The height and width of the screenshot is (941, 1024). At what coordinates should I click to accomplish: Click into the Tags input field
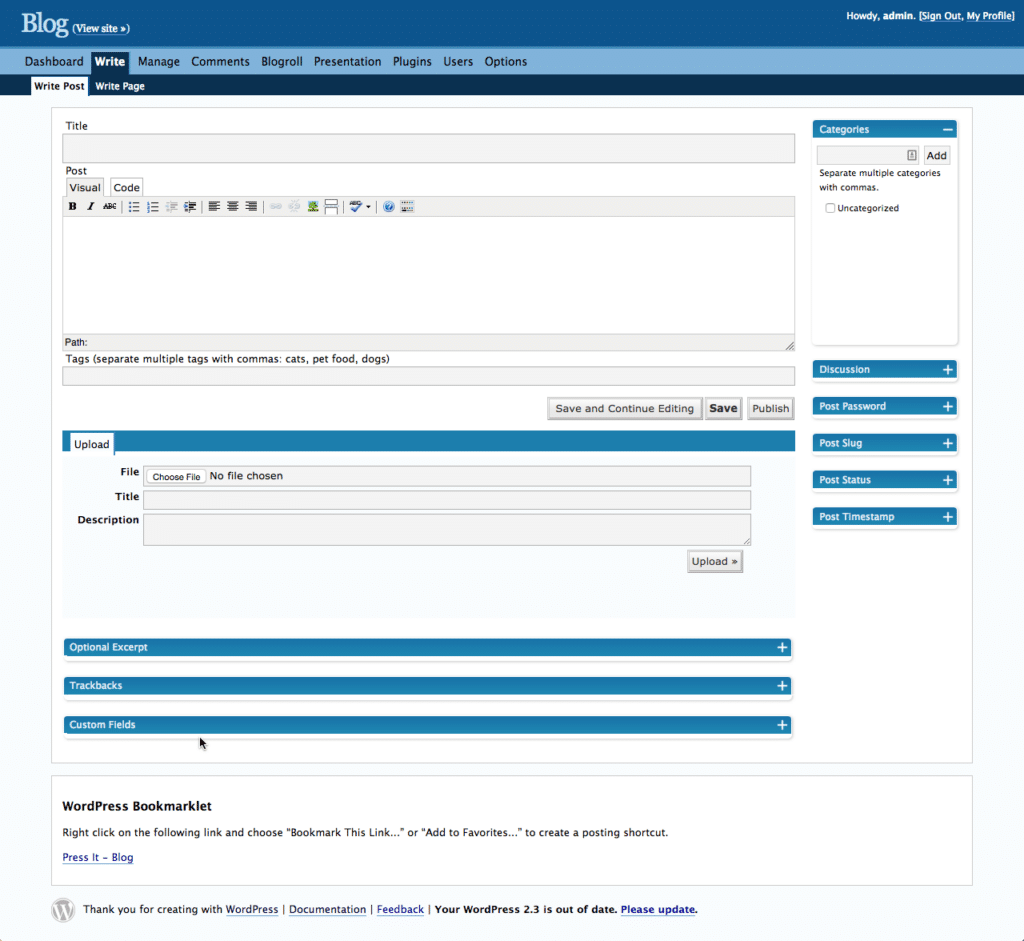pyautogui.click(x=428, y=376)
